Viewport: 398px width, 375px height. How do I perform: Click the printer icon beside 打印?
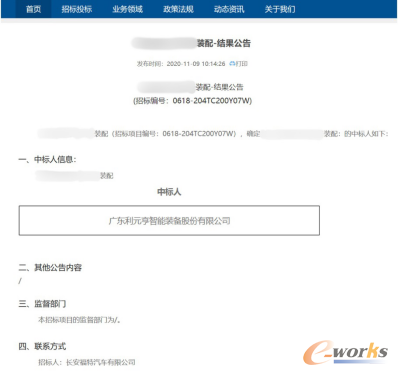click(232, 64)
